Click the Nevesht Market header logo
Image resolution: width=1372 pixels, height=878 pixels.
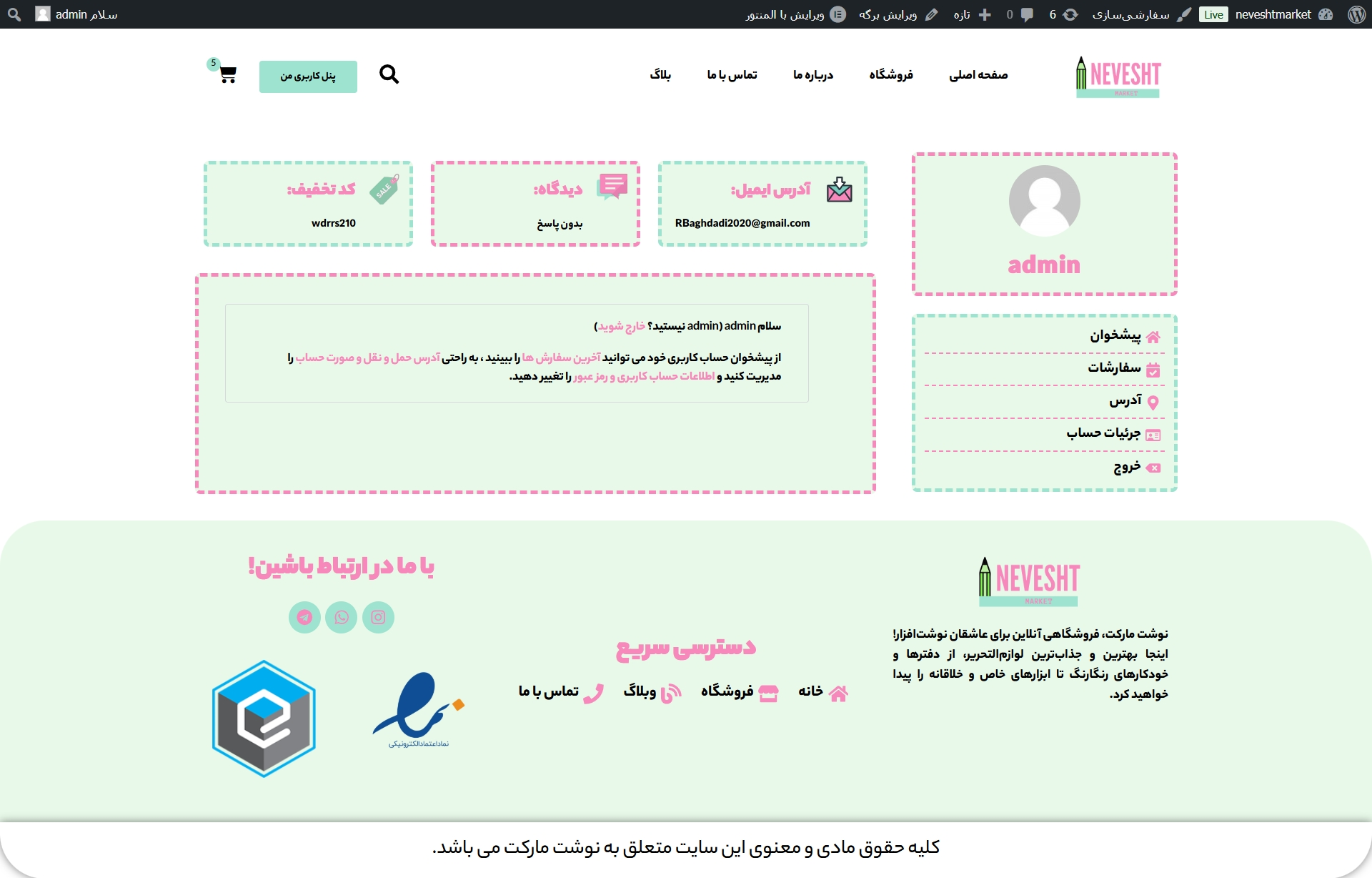(1118, 77)
